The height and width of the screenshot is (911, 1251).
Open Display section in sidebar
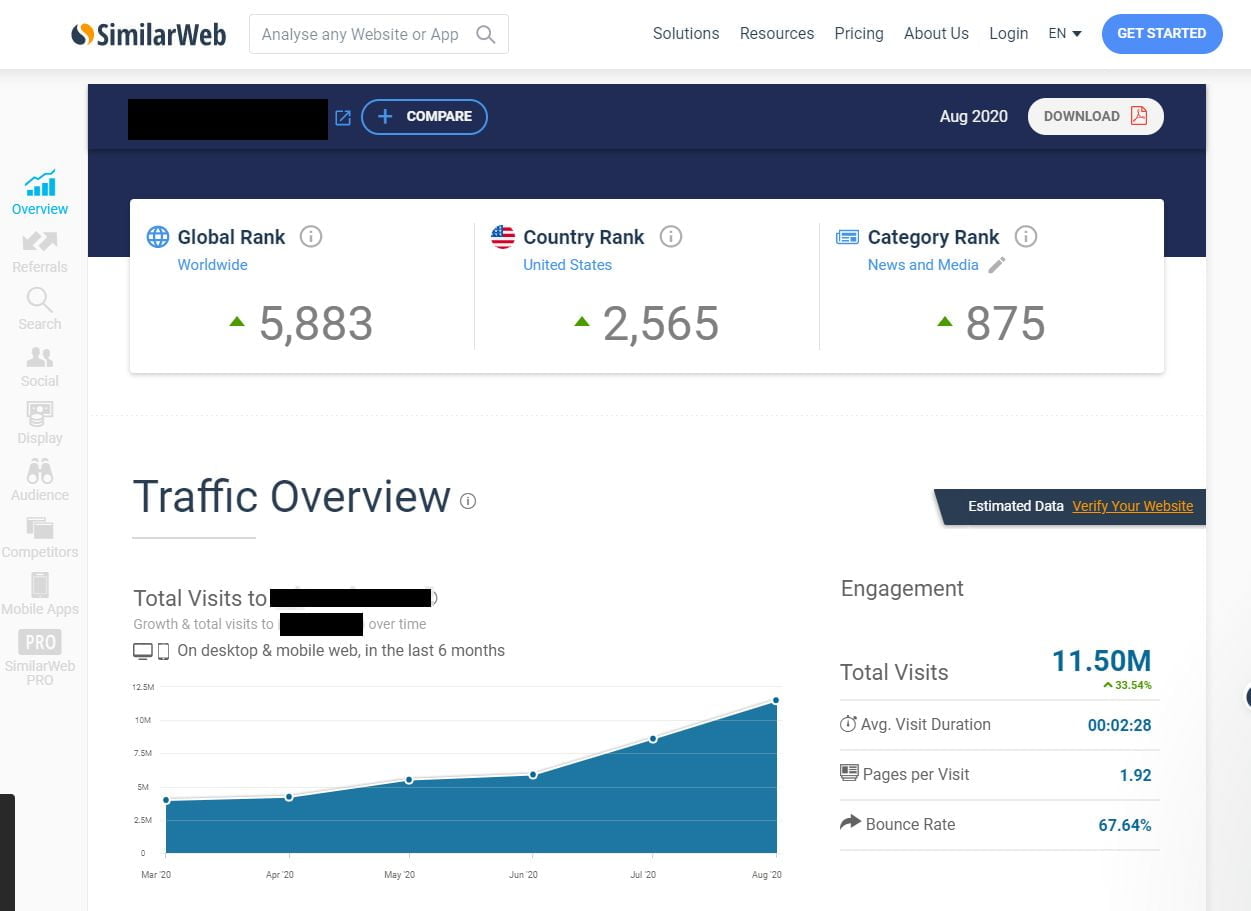pyautogui.click(x=40, y=423)
